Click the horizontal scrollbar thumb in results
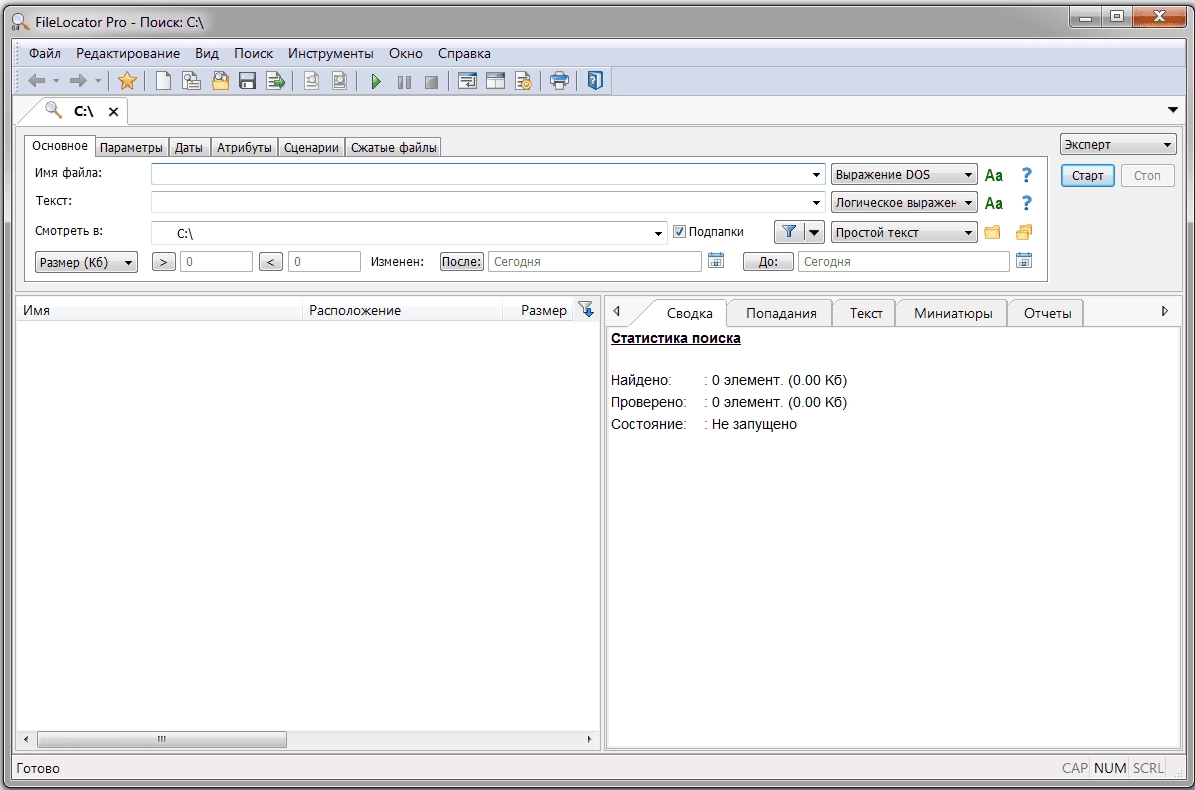The height and width of the screenshot is (790, 1195). [162, 739]
